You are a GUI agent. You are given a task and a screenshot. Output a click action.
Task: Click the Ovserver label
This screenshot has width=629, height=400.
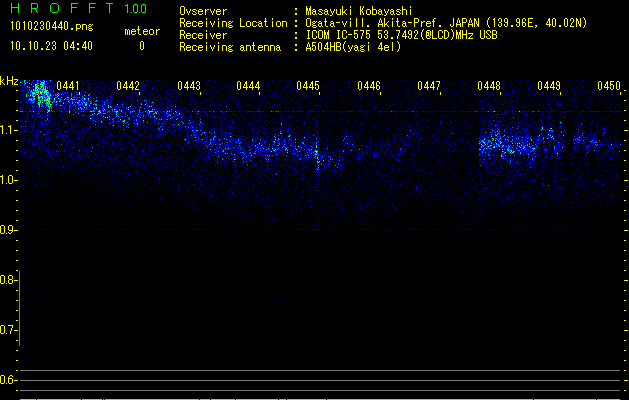point(203,11)
